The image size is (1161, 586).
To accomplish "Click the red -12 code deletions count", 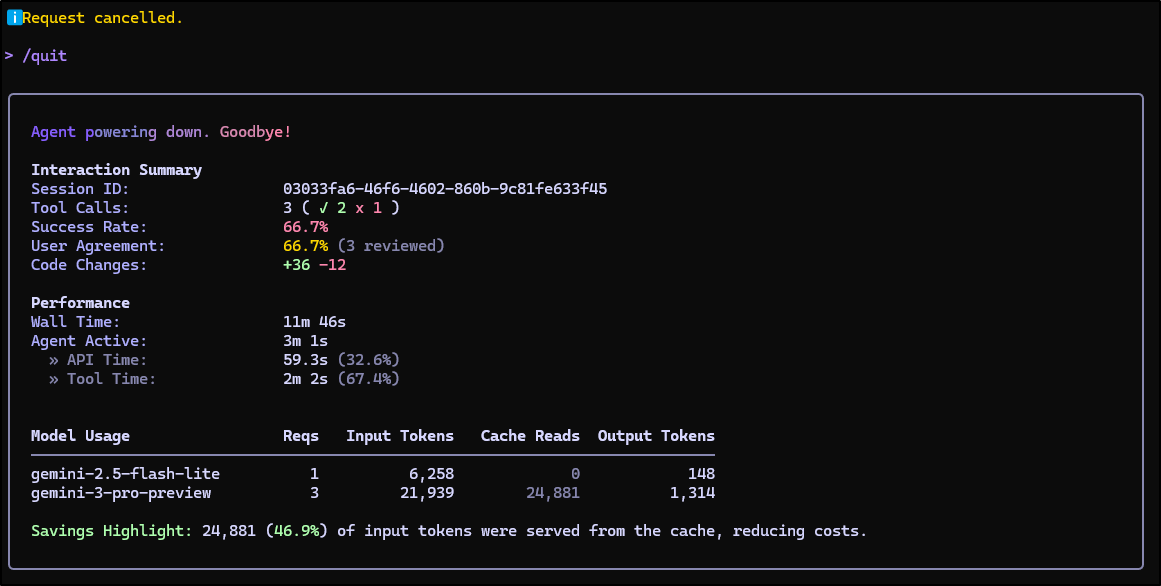I will click(x=332, y=265).
